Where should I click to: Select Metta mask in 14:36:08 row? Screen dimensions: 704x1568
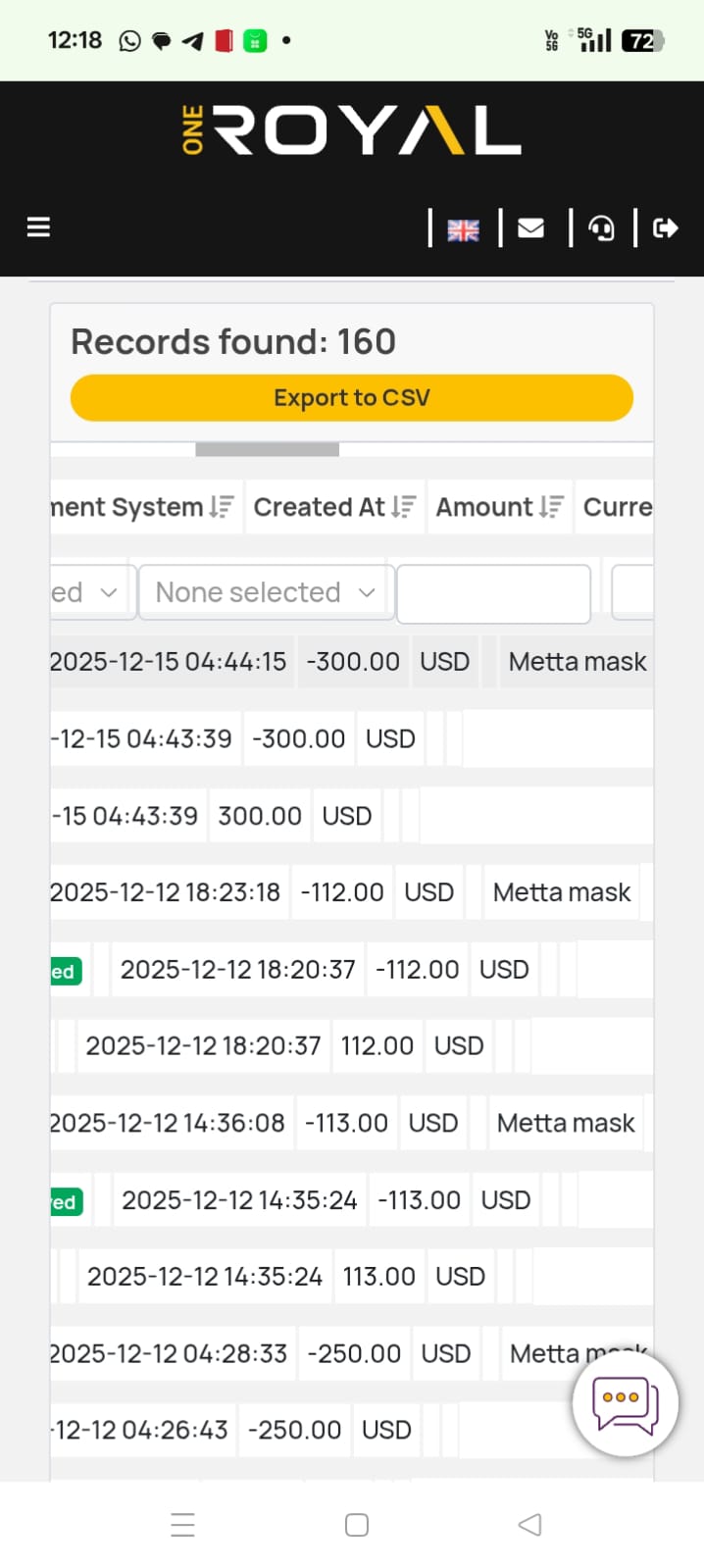tap(566, 1123)
